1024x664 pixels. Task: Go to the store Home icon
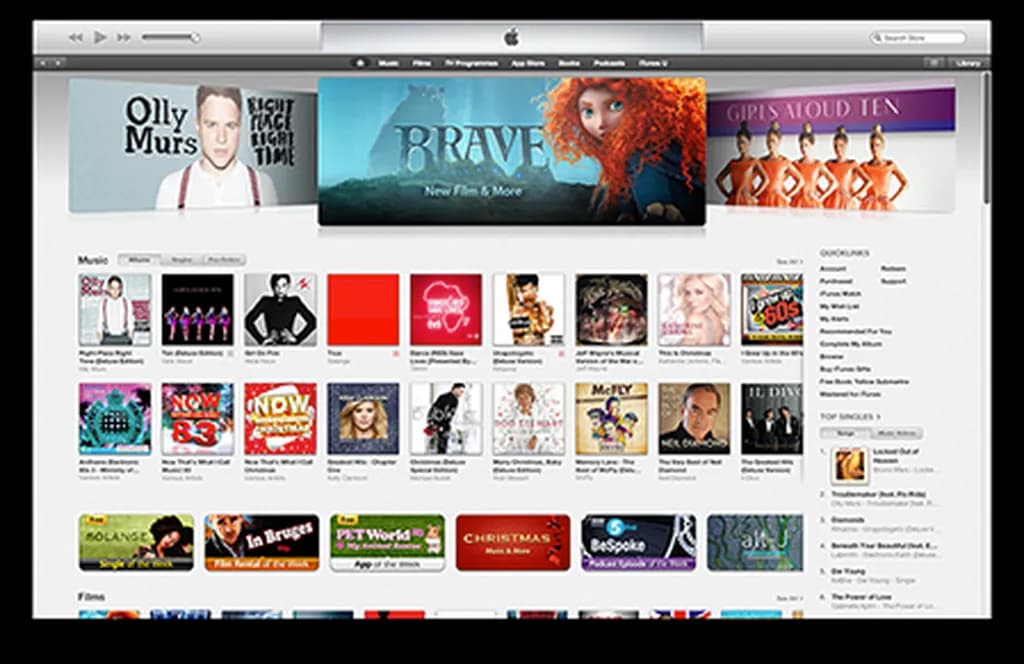[x=360, y=63]
